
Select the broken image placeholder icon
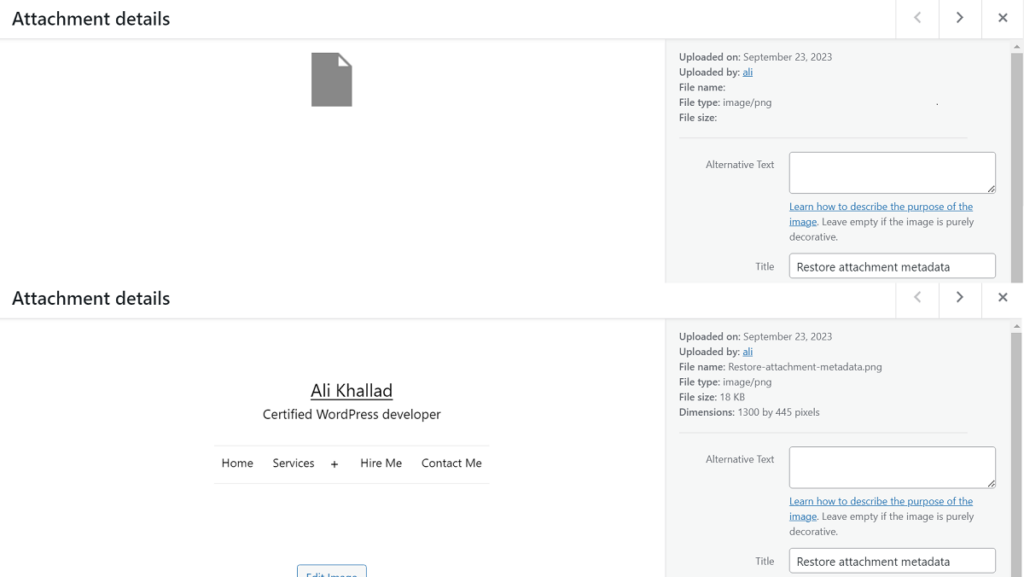[331, 78]
